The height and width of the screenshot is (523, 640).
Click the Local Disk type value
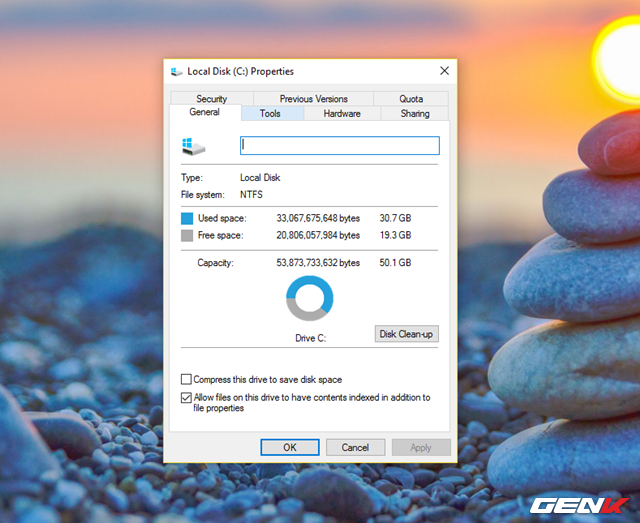(x=260, y=178)
